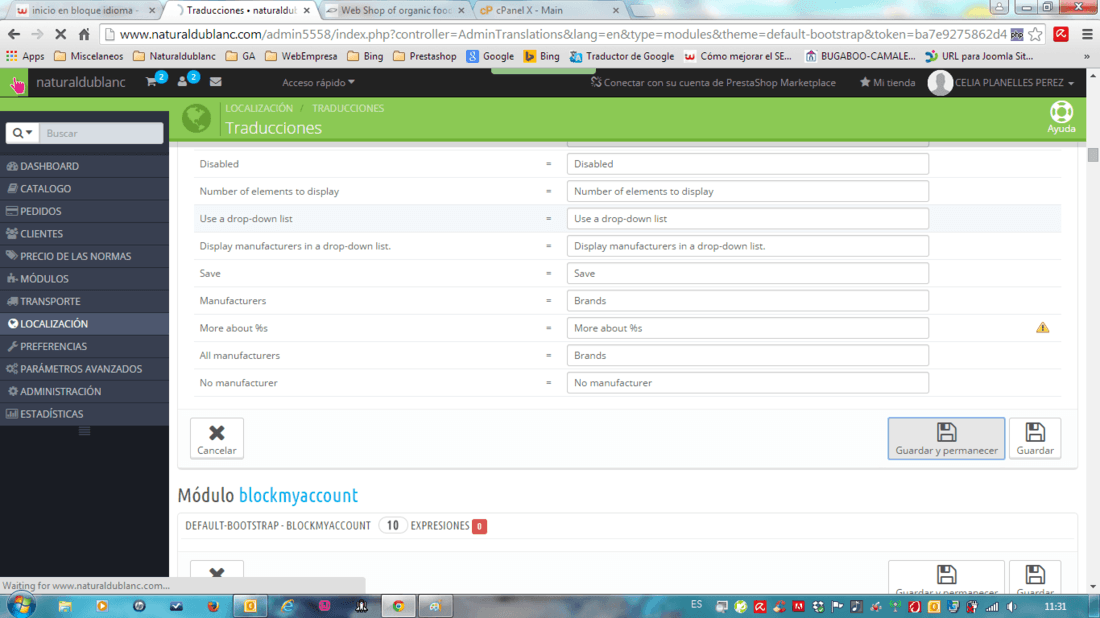Screen dimensions: 1100x618
Task: Click the Guardar button for this module
Action: click(x=1035, y=438)
